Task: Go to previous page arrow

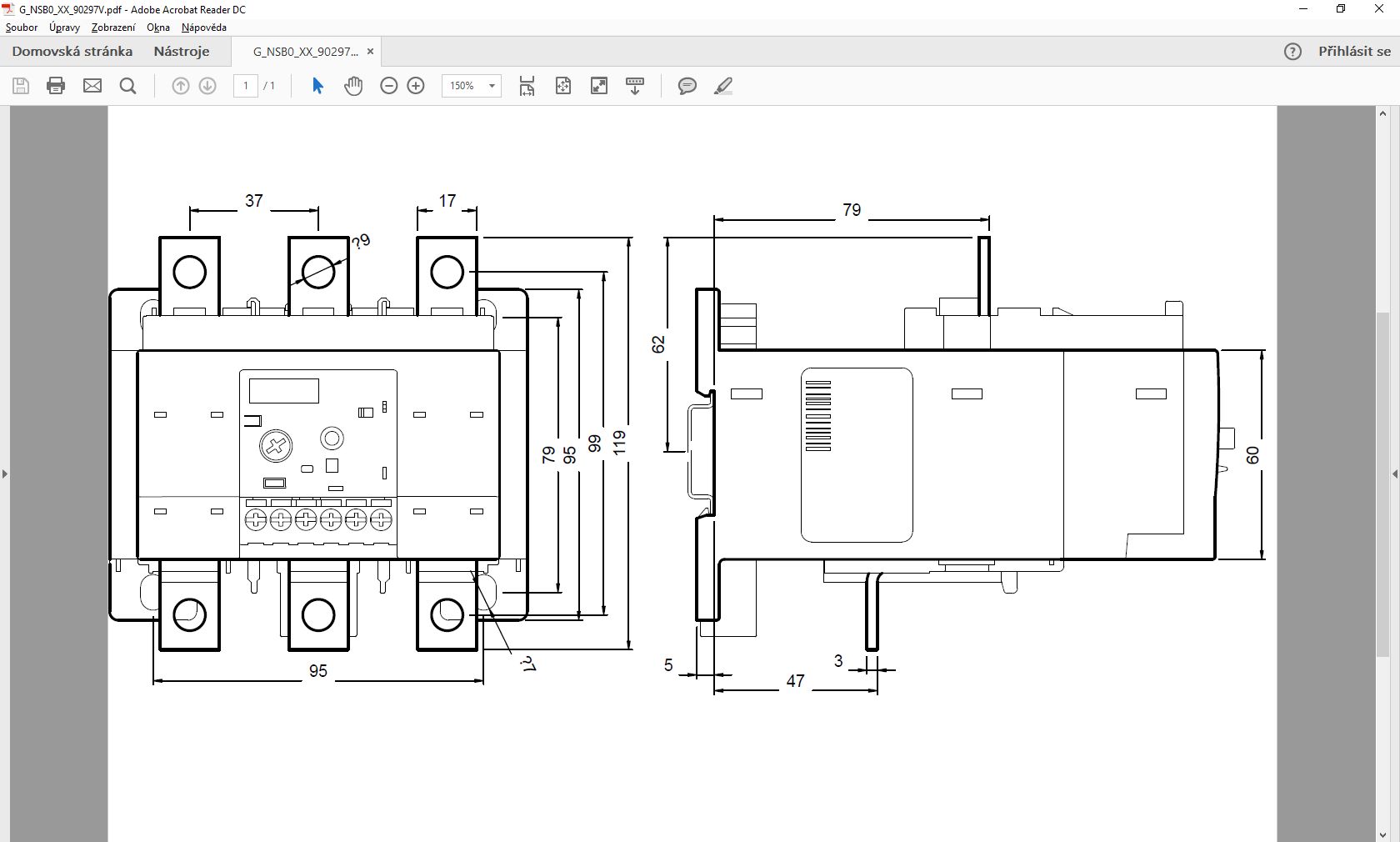Action: (181, 86)
